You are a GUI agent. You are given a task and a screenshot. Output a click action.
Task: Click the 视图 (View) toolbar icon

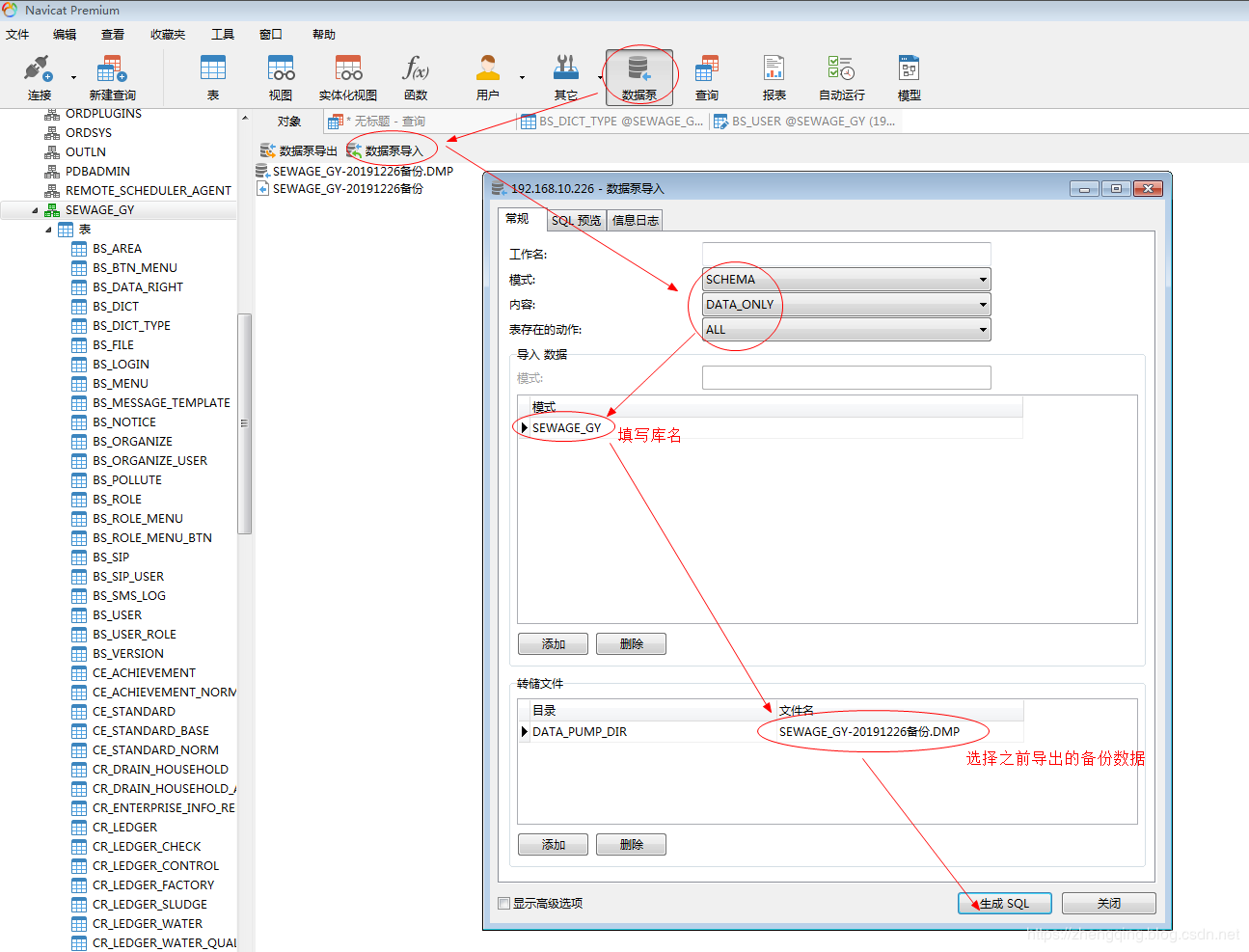281,77
